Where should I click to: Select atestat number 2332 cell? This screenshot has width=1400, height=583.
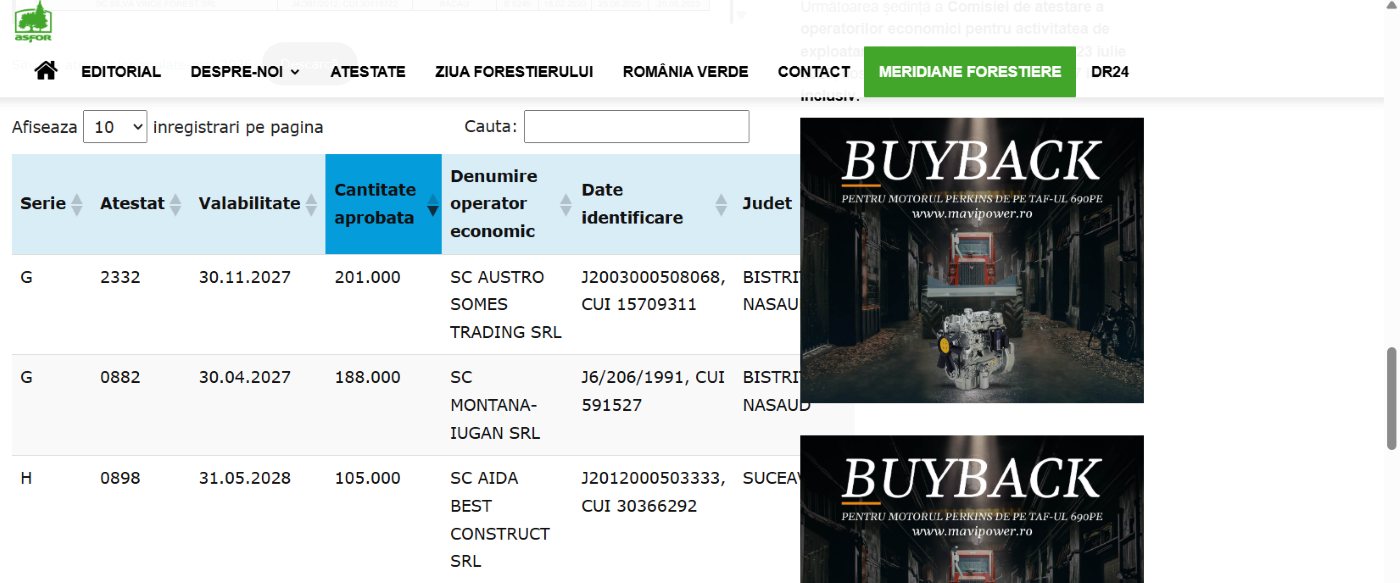coord(120,277)
